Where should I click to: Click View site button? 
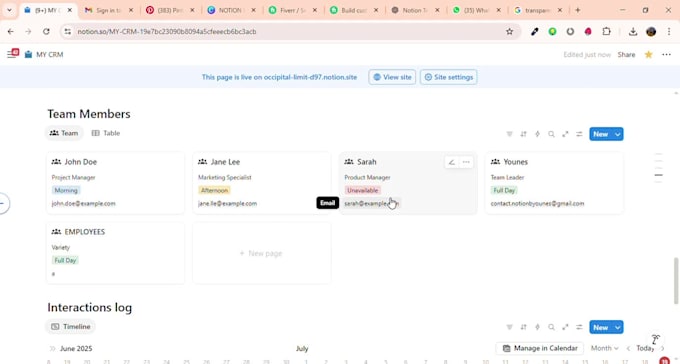tap(392, 77)
